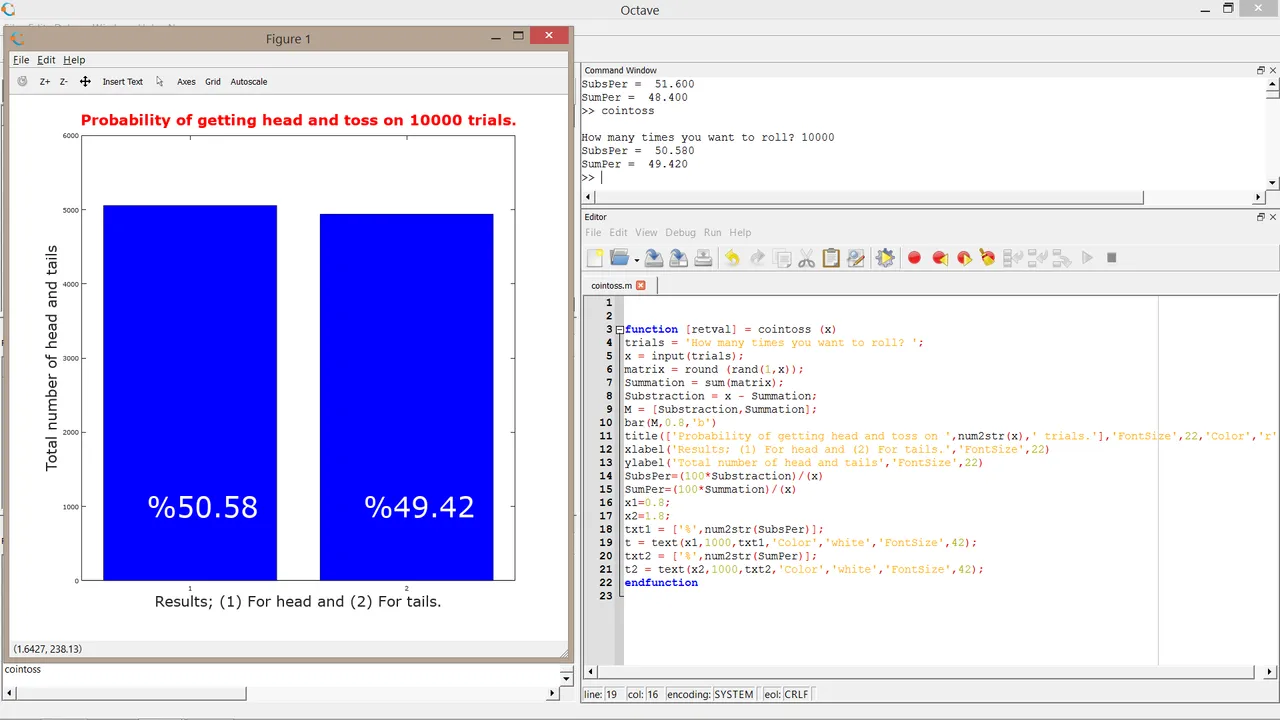This screenshot has width=1280, height=720.
Task: Open a file with the folder icon
Action: pyautogui.click(x=619, y=258)
